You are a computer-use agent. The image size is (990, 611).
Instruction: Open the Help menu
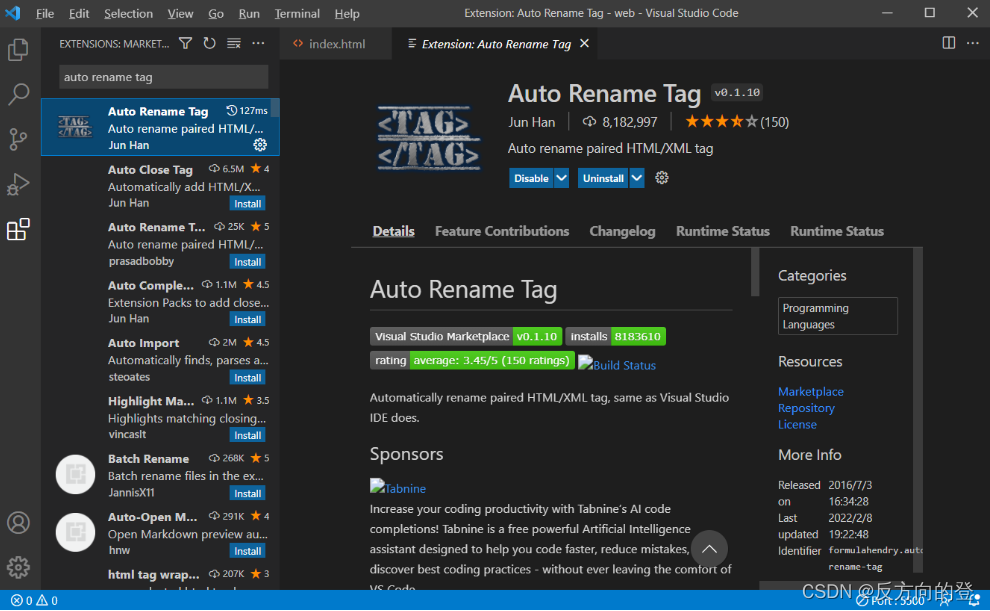point(347,13)
